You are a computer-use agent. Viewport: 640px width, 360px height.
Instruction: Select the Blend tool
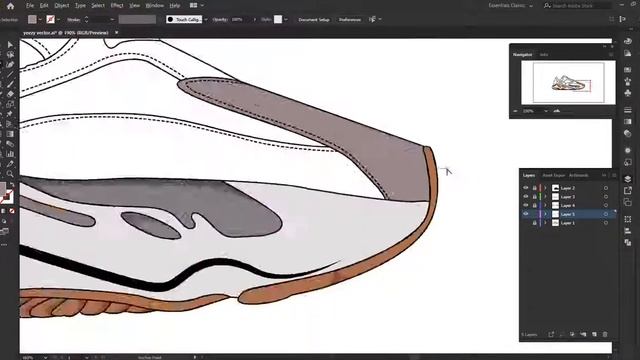coord(10,144)
